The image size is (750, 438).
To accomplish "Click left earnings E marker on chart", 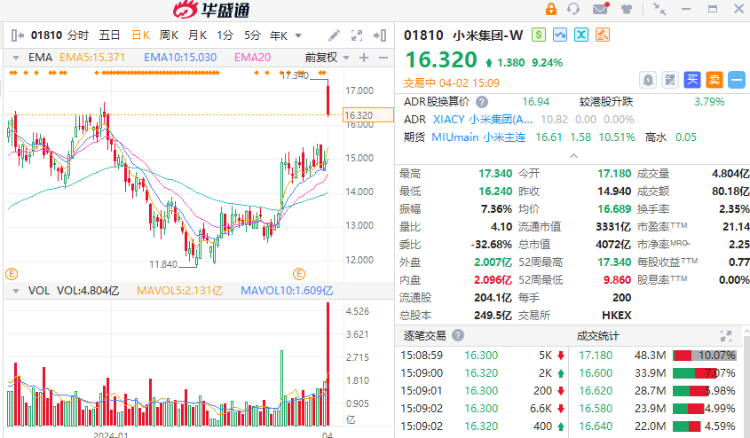I will point(11,274).
